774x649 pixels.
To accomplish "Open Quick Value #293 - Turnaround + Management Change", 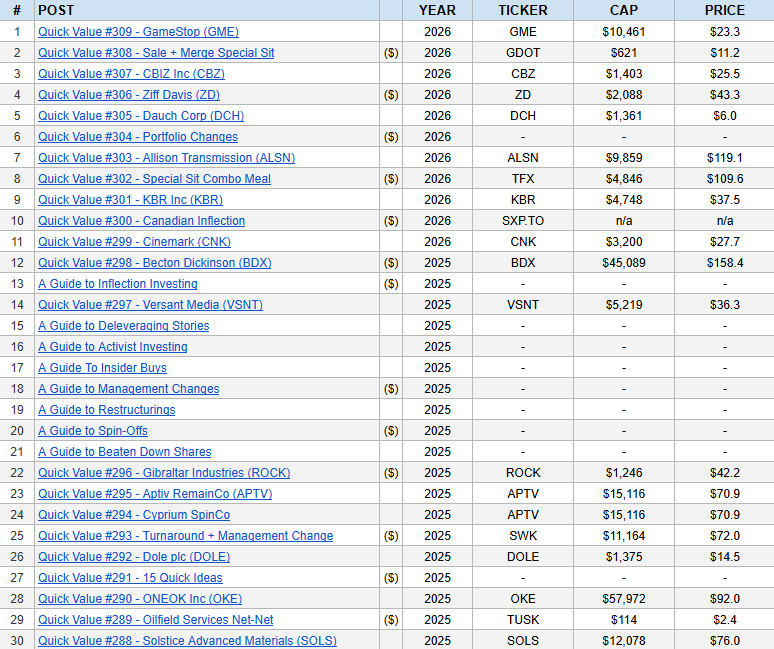I will pyautogui.click(x=186, y=535).
